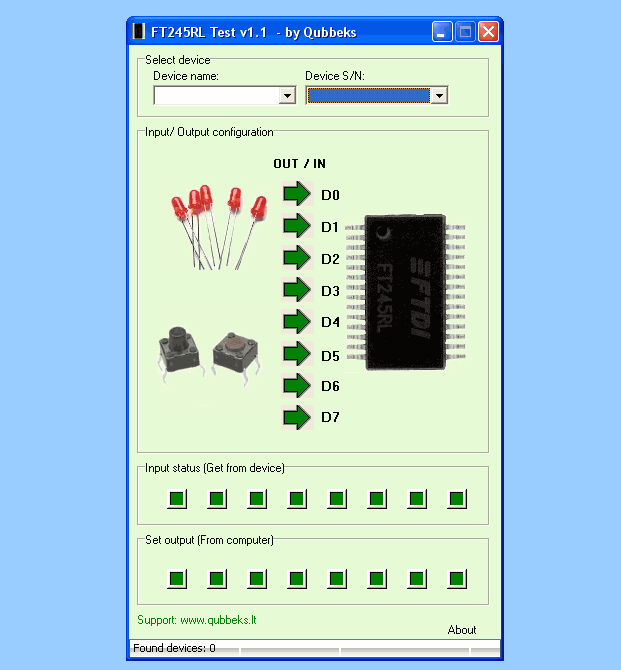Switch the D7 direction arrow

pyautogui.click(x=297, y=417)
